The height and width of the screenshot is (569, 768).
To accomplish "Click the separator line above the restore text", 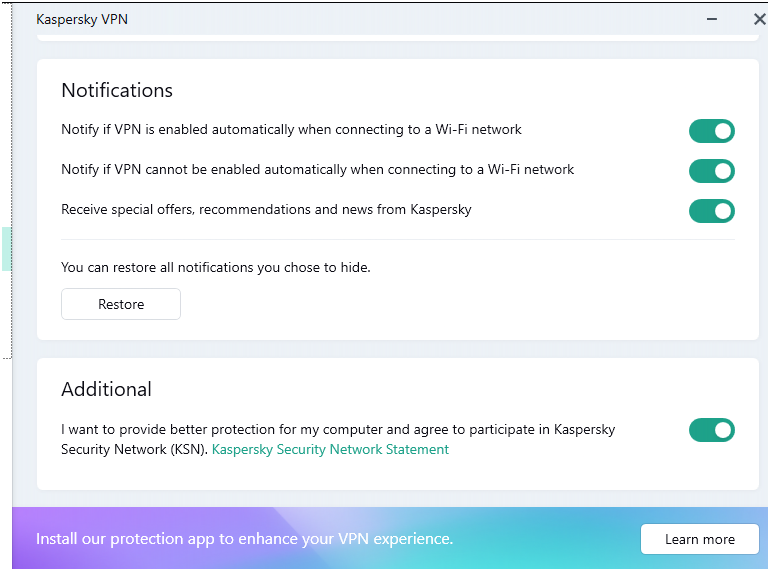I will [397, 240].
